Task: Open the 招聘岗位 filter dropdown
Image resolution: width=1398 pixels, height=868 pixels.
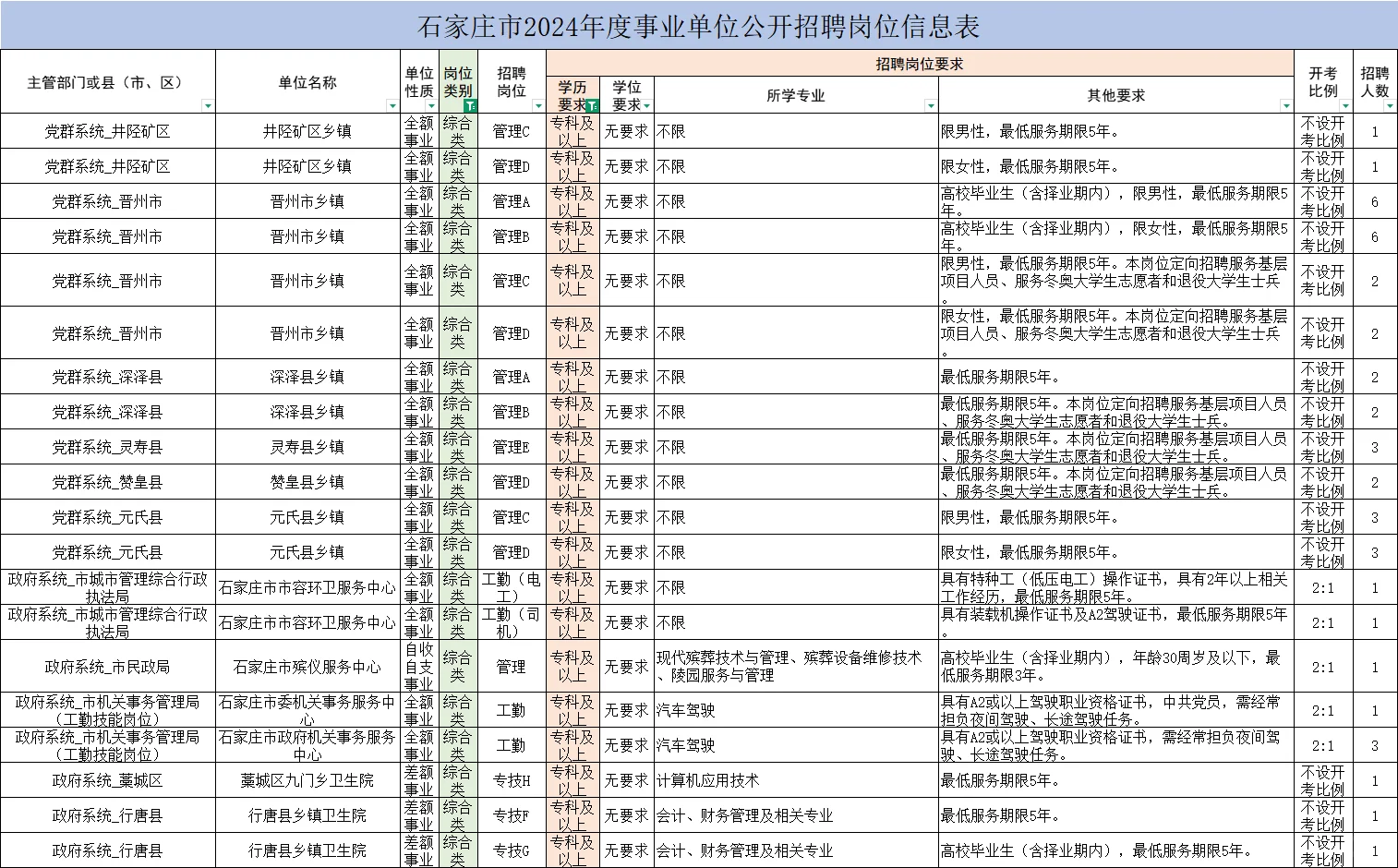Action: [537, 105]
